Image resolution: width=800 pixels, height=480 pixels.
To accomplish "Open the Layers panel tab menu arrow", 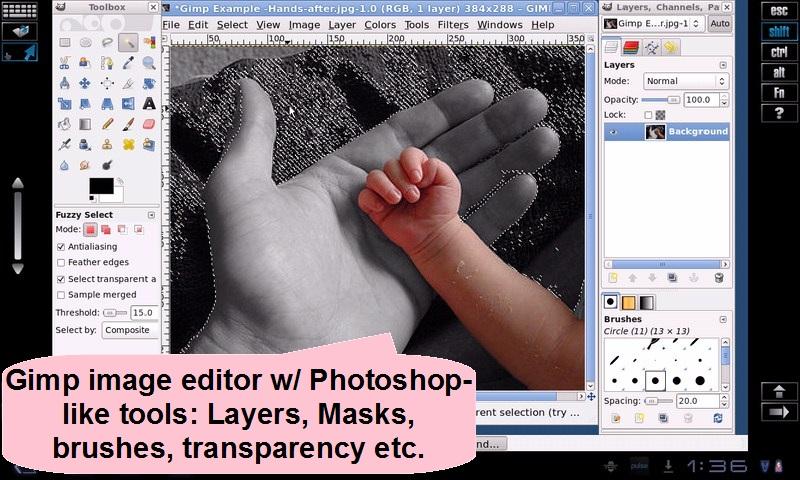I will tap(723, 65).
